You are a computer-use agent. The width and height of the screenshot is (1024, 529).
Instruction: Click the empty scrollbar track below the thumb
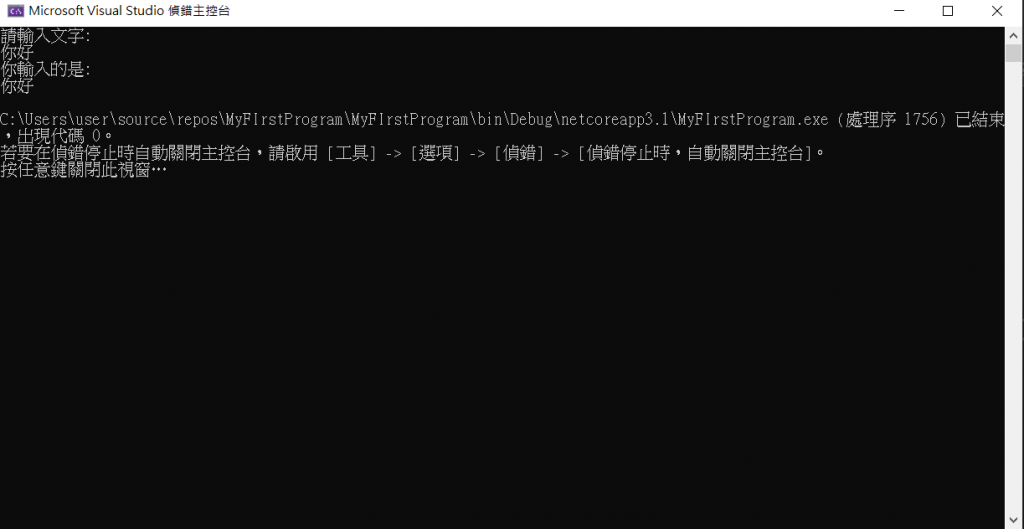[1014, 287]
